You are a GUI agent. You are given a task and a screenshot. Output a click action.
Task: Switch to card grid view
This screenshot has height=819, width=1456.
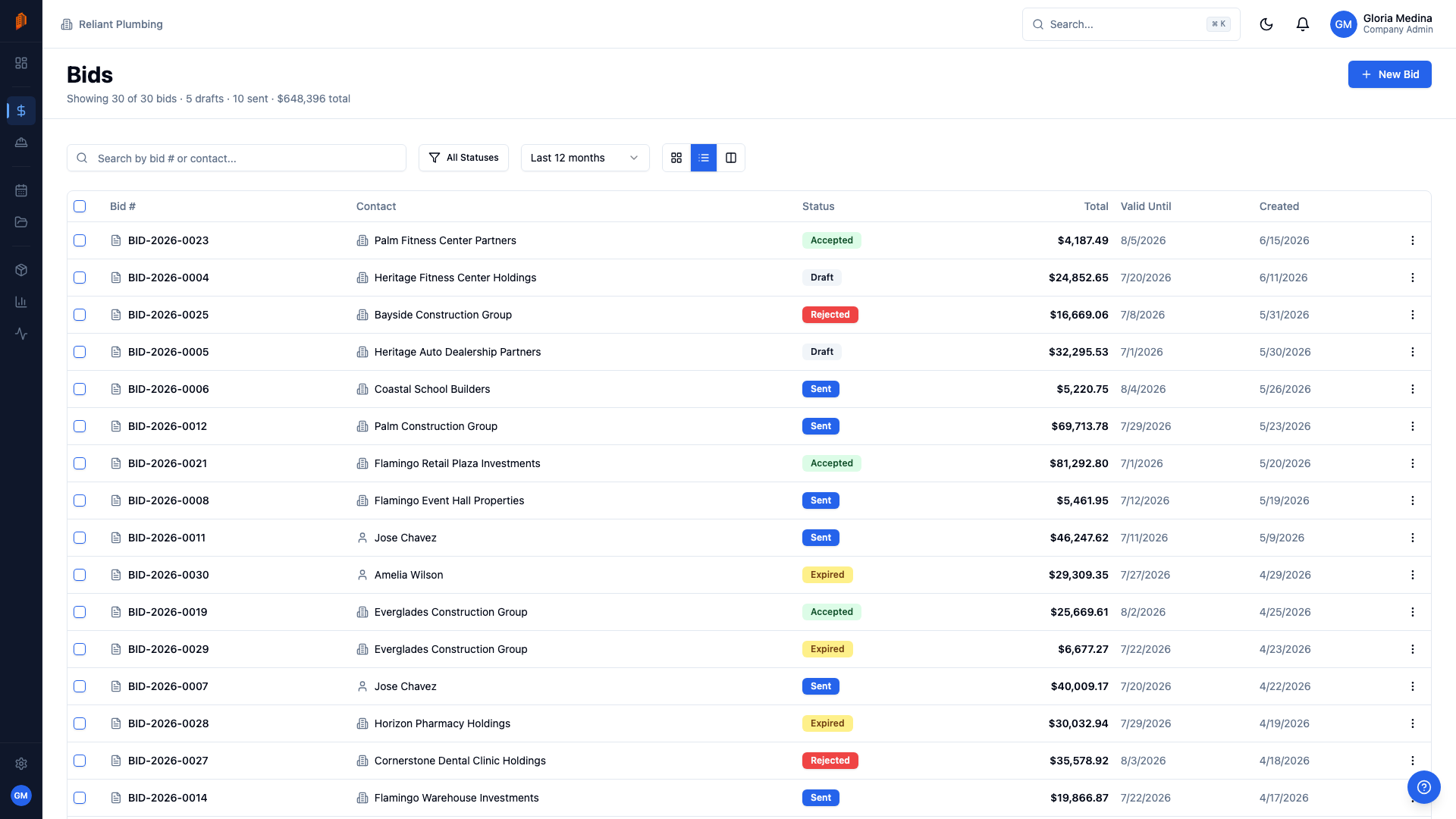tap(676, 158)
